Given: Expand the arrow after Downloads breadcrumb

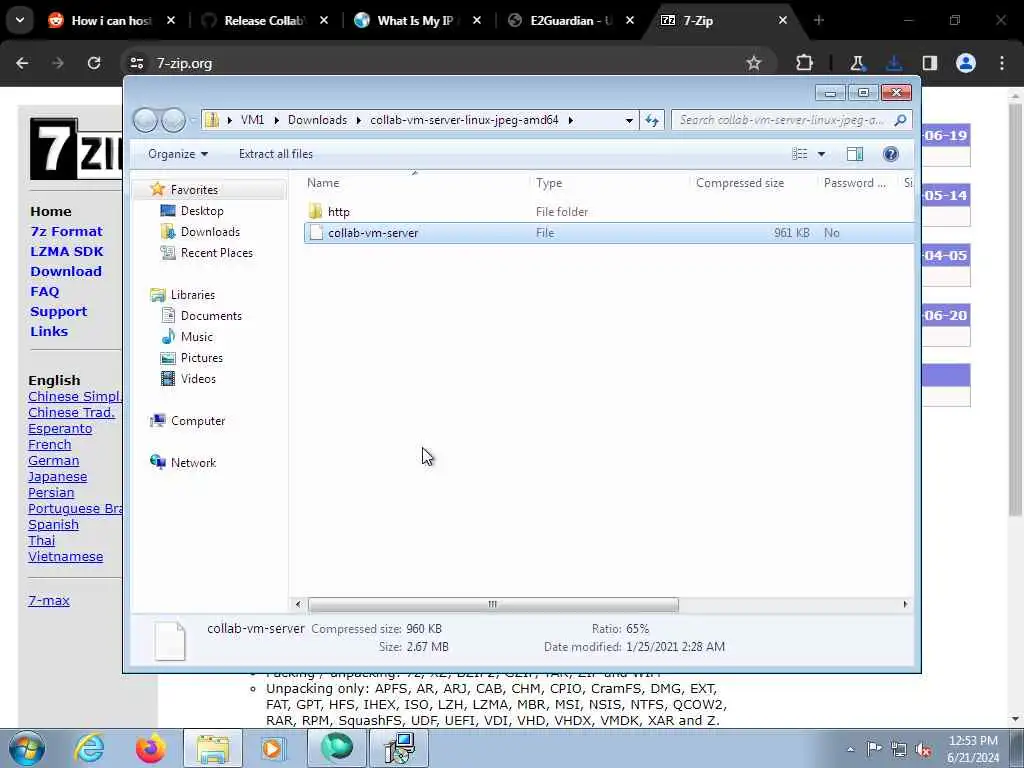Looking at the screenshot, I should pyautogui.click(x=359, y=120).
